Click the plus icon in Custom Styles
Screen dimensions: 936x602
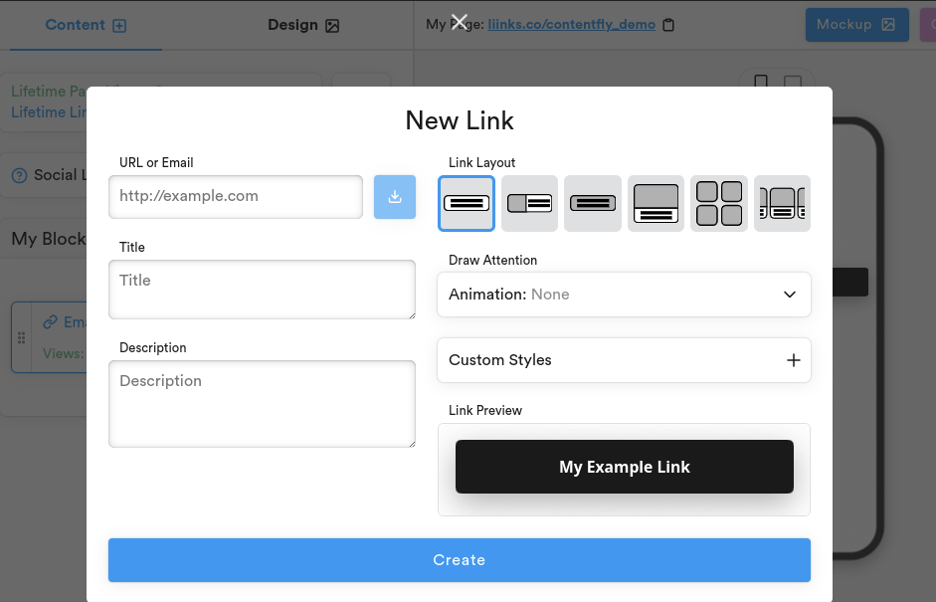(793, 360)
